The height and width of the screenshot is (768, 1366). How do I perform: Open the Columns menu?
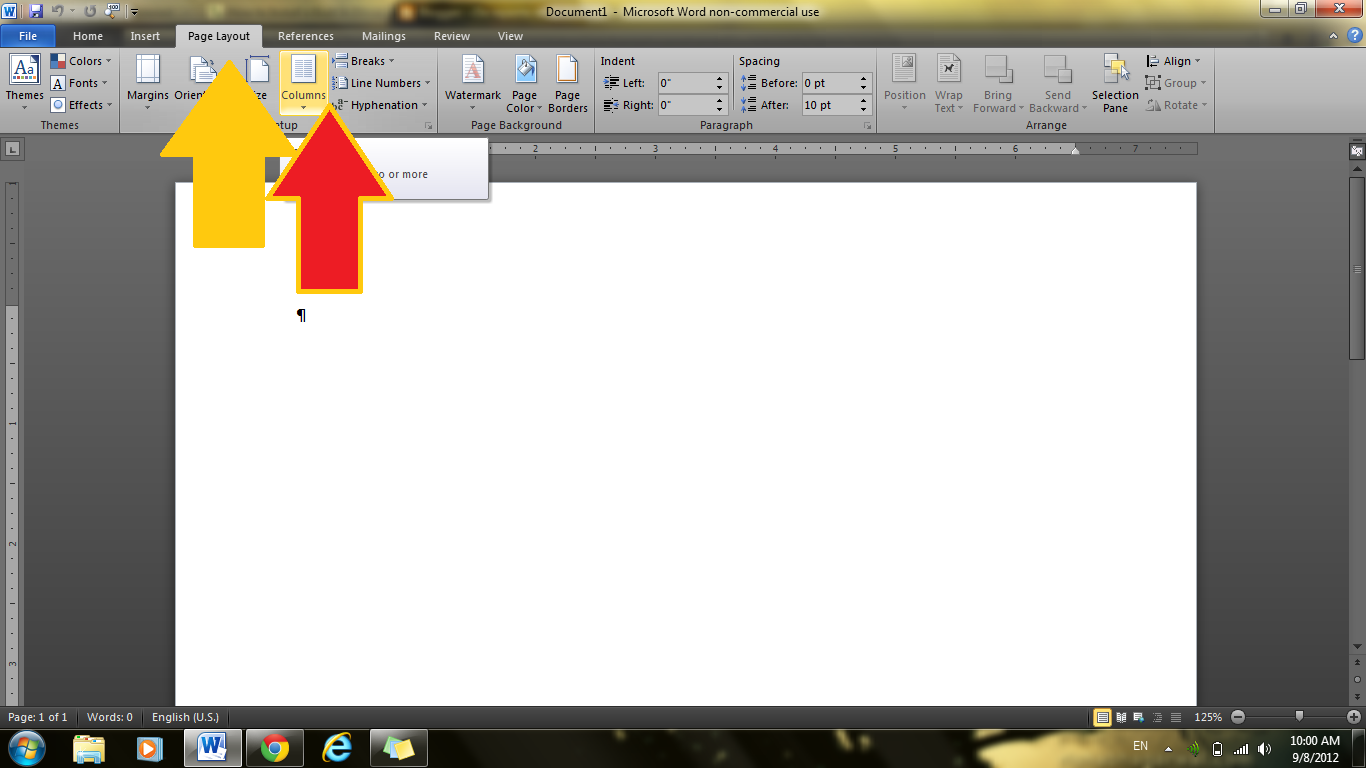pos(303,82)
